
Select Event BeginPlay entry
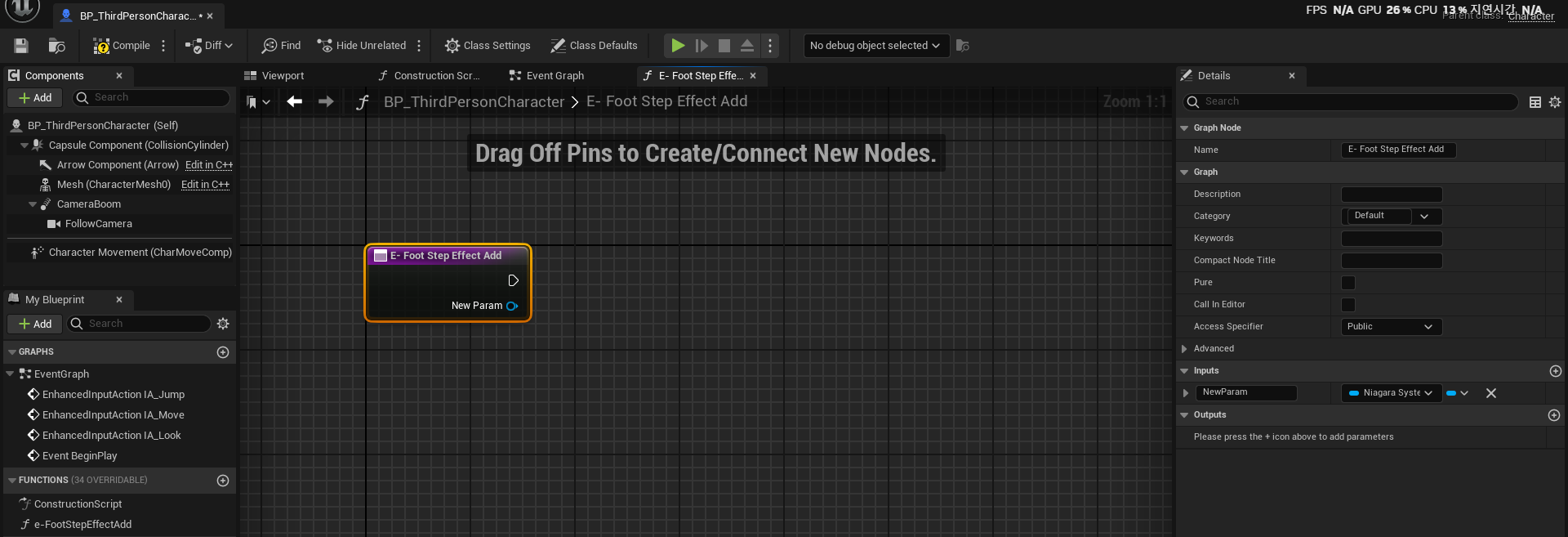coord(79,456)
